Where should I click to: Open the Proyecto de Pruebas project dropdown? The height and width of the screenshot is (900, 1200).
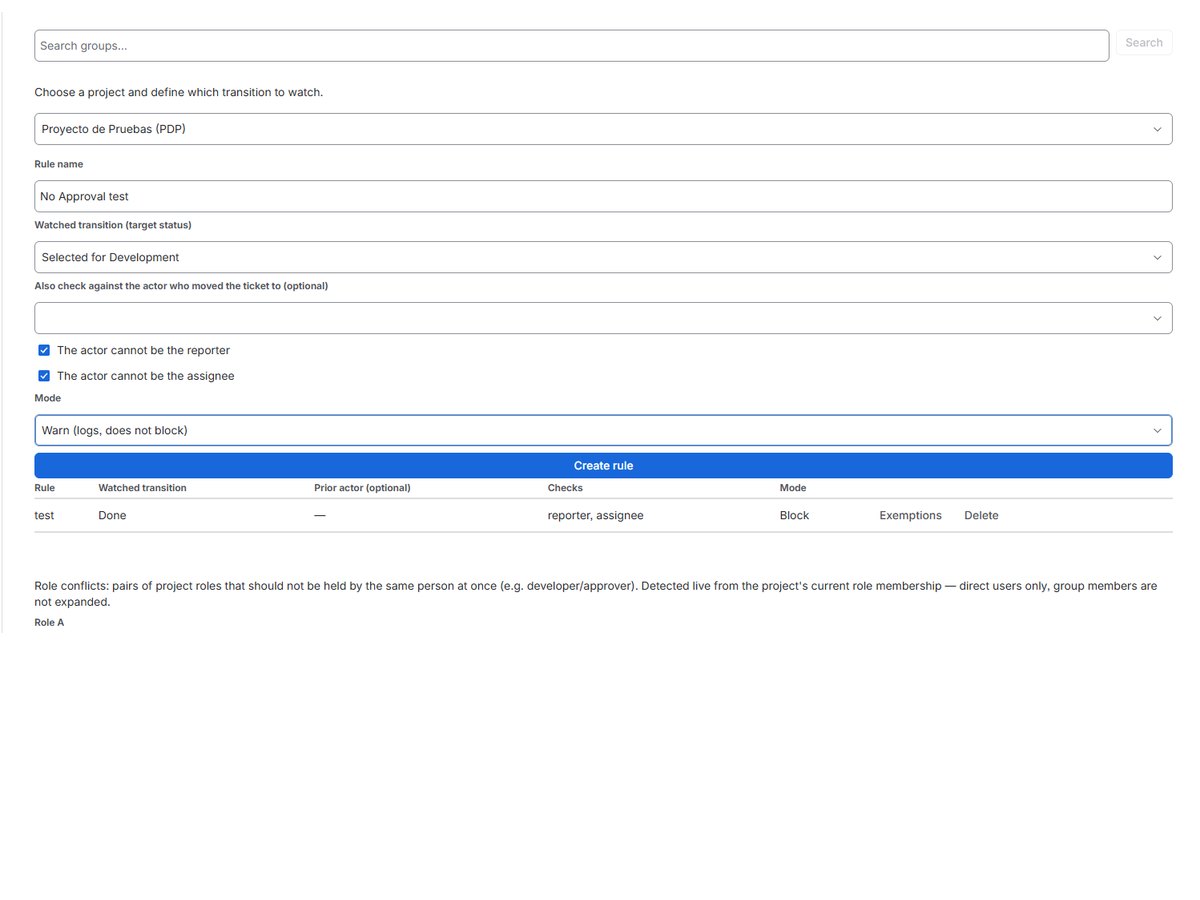tap(603, 129)
